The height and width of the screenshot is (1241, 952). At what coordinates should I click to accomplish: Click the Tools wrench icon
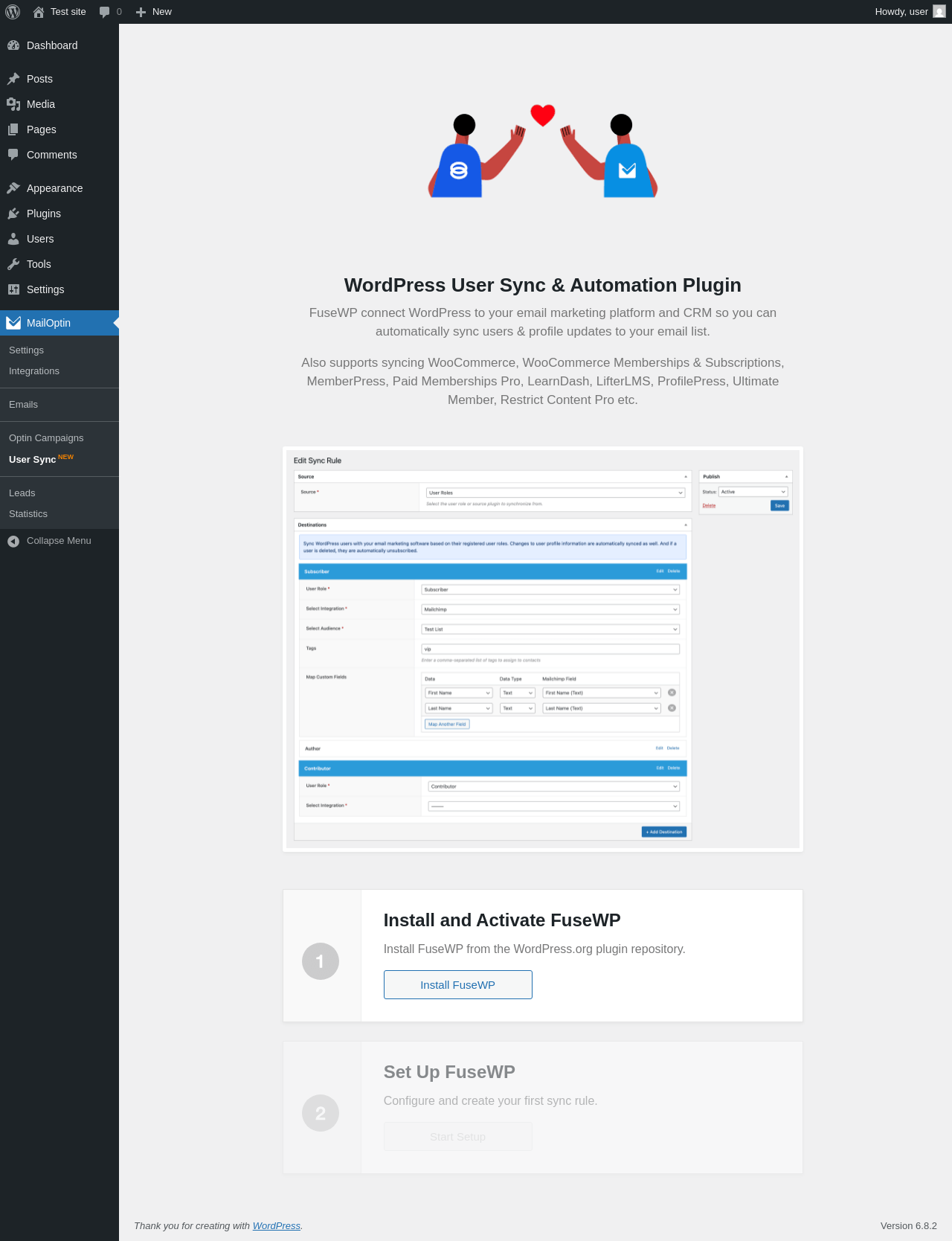(x=13, y=264)
